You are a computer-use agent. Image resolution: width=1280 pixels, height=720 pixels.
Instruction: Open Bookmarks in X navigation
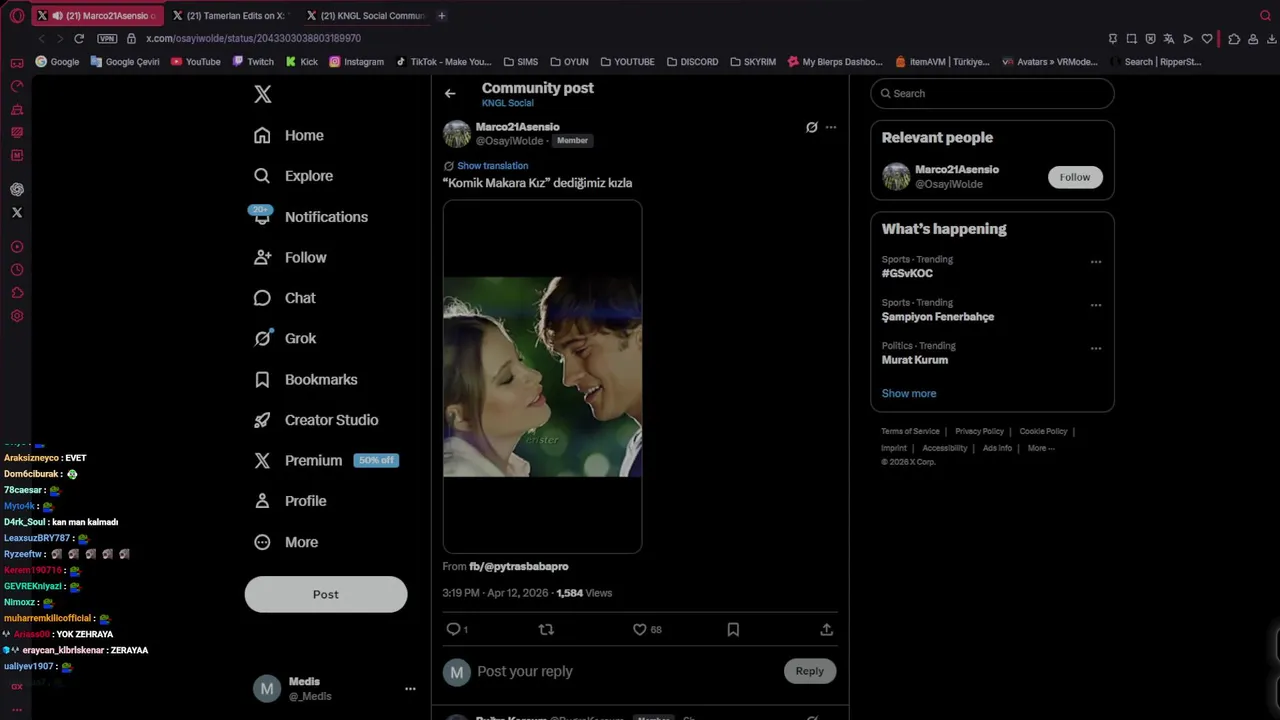click(x=306, y=380)
